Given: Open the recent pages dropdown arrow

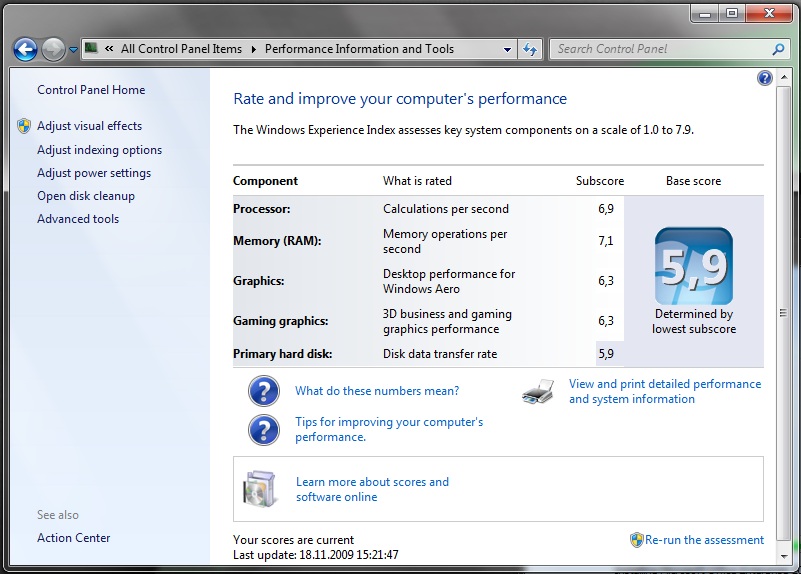Looking at the screenshot, I should [x=73, y=50].
